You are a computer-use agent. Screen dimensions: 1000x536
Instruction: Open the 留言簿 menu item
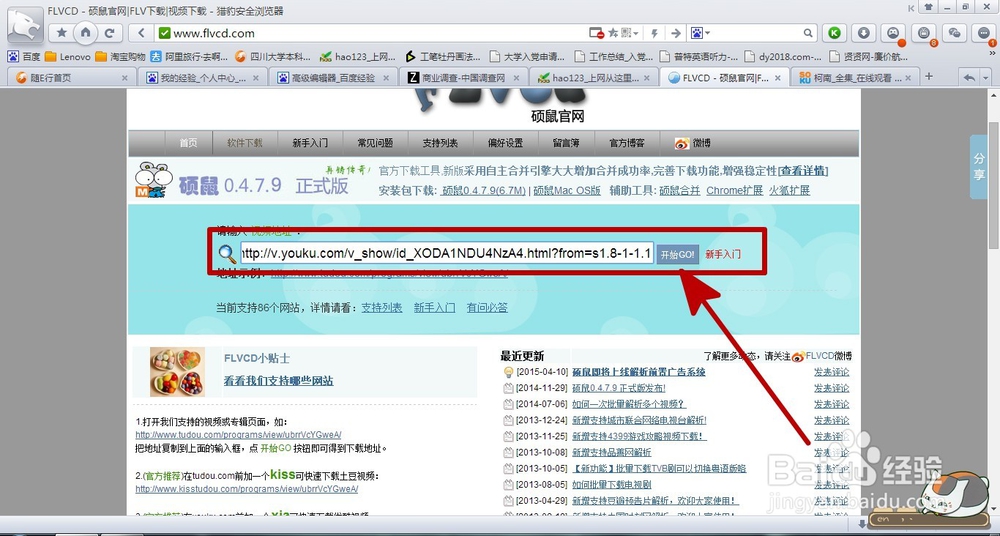[566, 143]
